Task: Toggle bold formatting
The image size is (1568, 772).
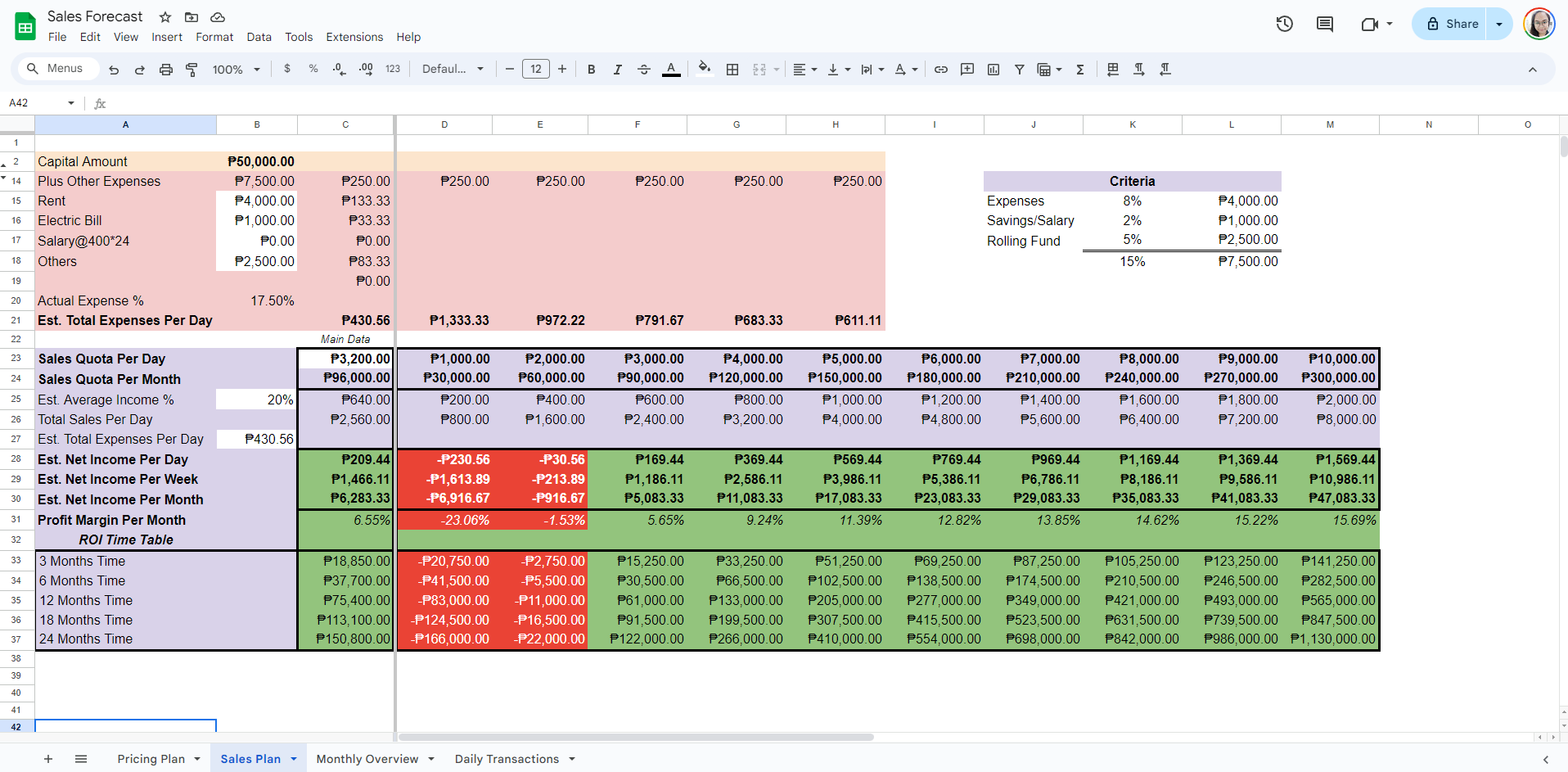Action: pos(591,69)
